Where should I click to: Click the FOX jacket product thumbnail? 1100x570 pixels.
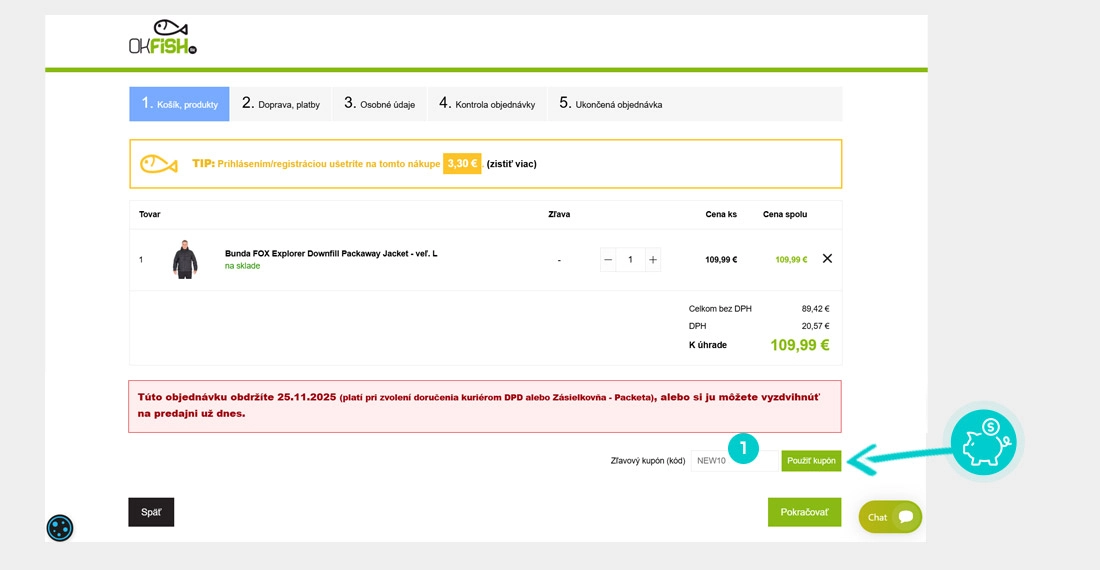(x=185, y=259)
